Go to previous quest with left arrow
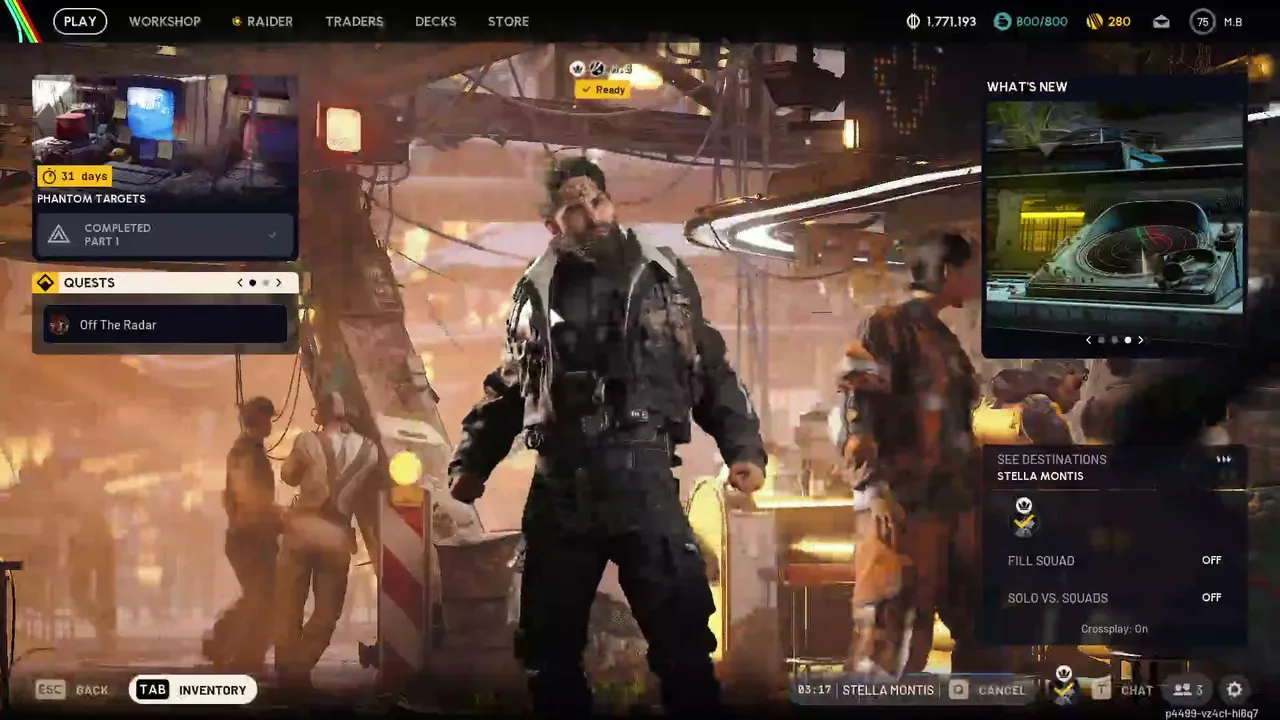Viewport: 1280px width, 720px height. pos(240,283)
